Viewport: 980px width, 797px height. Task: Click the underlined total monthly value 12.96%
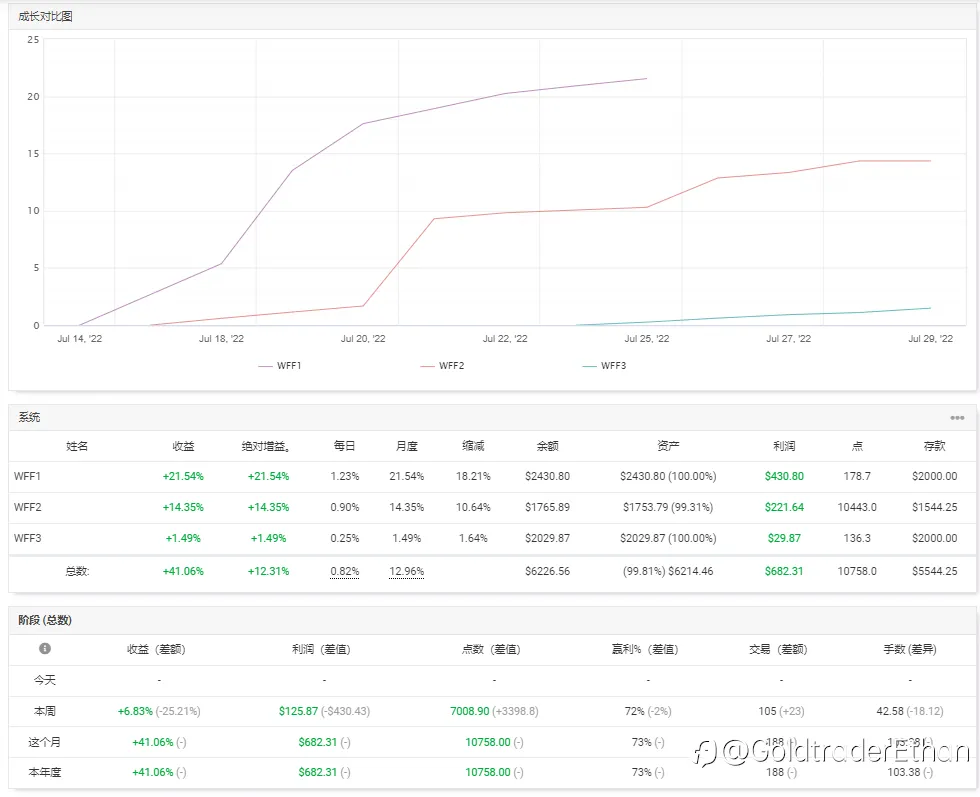pyautogui.click(x=407, y=571)
